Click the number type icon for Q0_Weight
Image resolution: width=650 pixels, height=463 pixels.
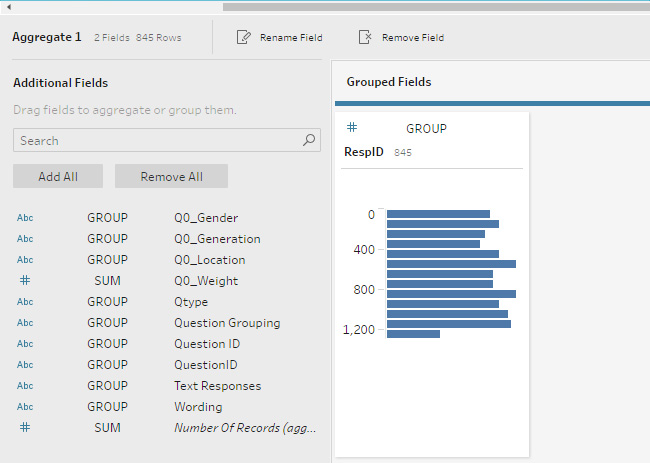pyautogui.click(x=25, y=281)
